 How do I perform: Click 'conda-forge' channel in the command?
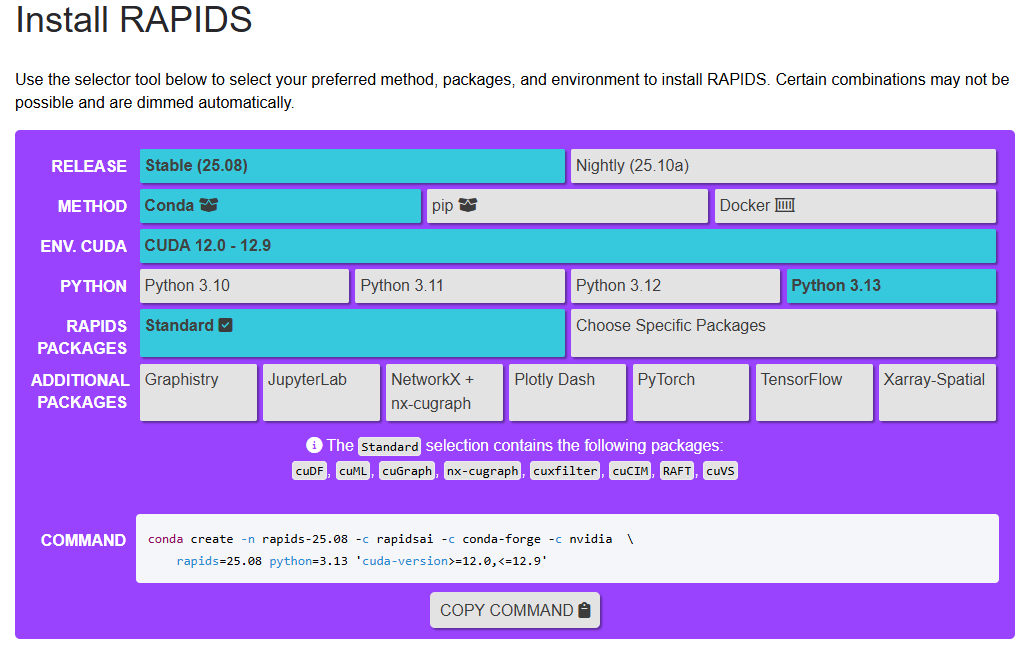(x=502, y=539)
